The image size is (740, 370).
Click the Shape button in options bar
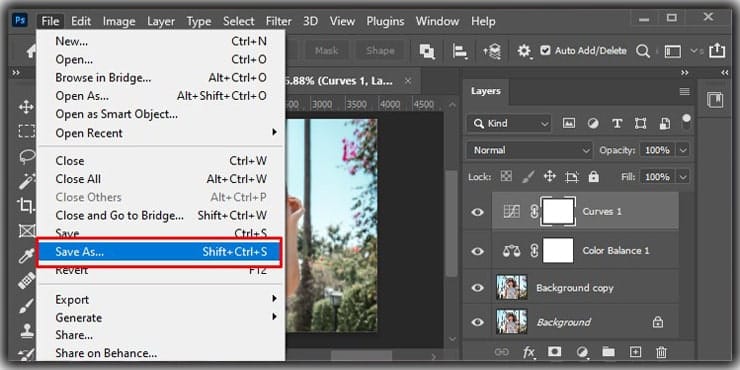point(380,50)
